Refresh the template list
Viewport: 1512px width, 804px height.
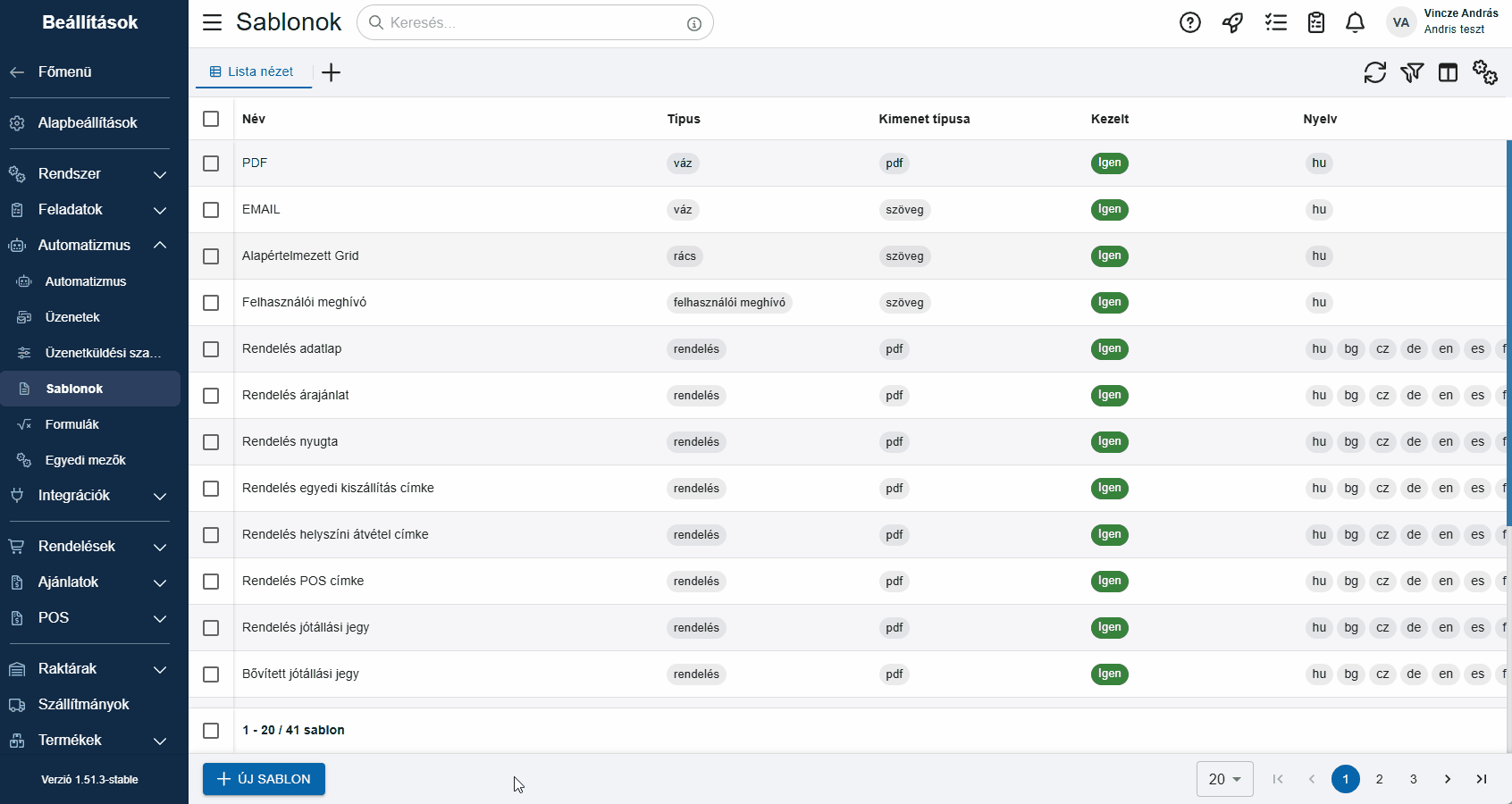point(1374,72)
